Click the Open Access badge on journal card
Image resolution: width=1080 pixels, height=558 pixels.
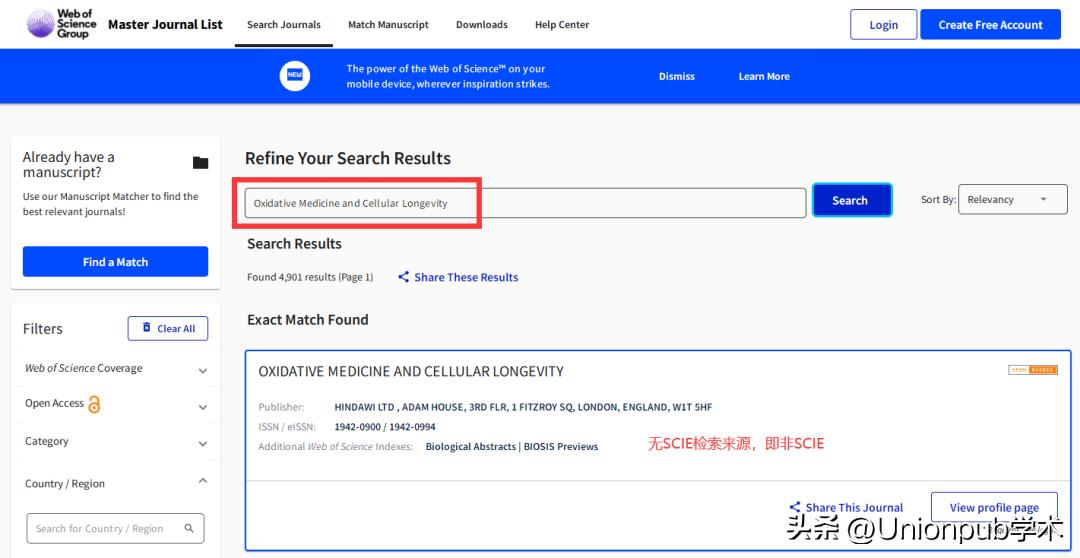[x=1032, y=370]
